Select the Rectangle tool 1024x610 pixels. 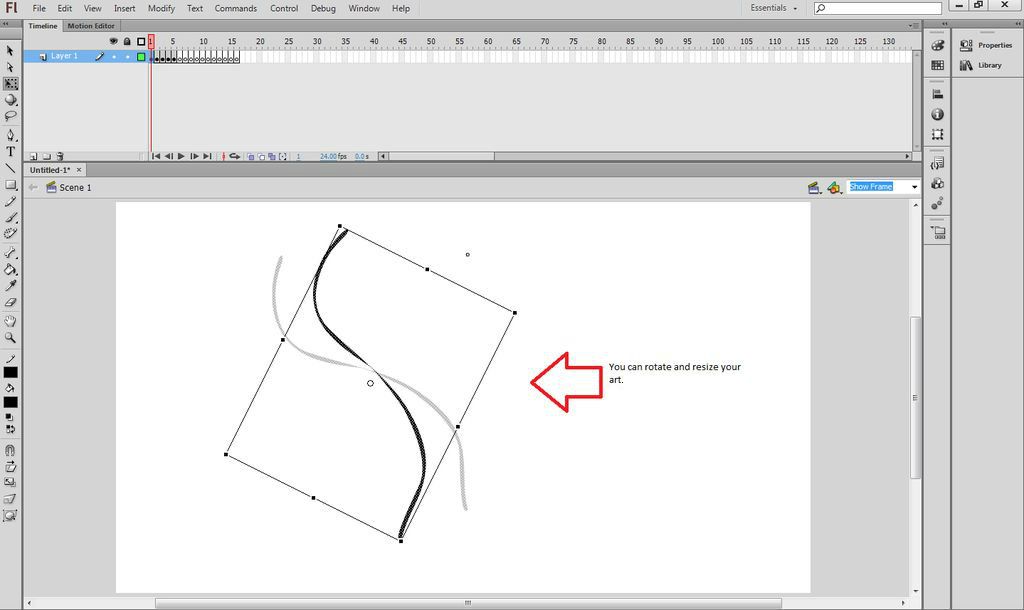10,185
